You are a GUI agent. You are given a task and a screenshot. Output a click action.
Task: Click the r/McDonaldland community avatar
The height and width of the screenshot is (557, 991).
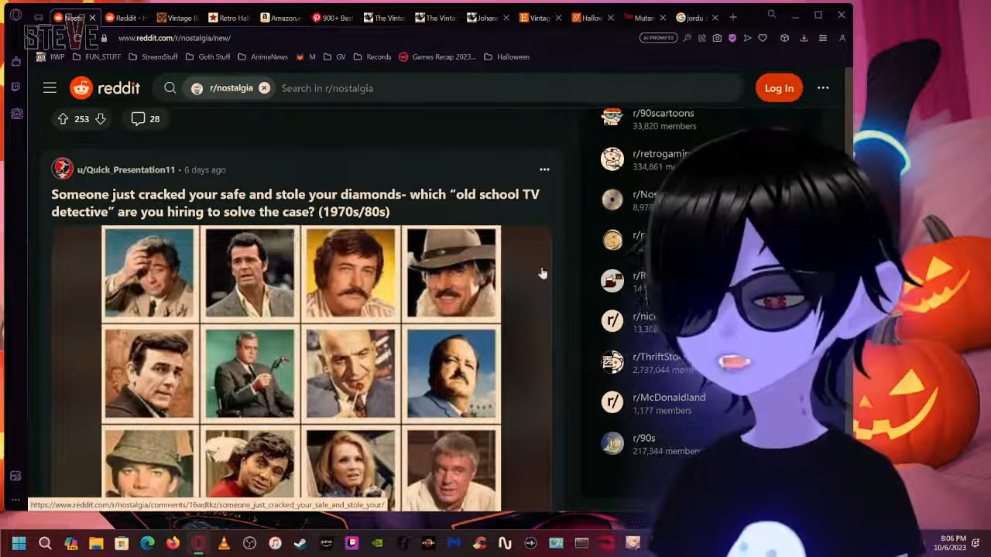coord(612,402)
